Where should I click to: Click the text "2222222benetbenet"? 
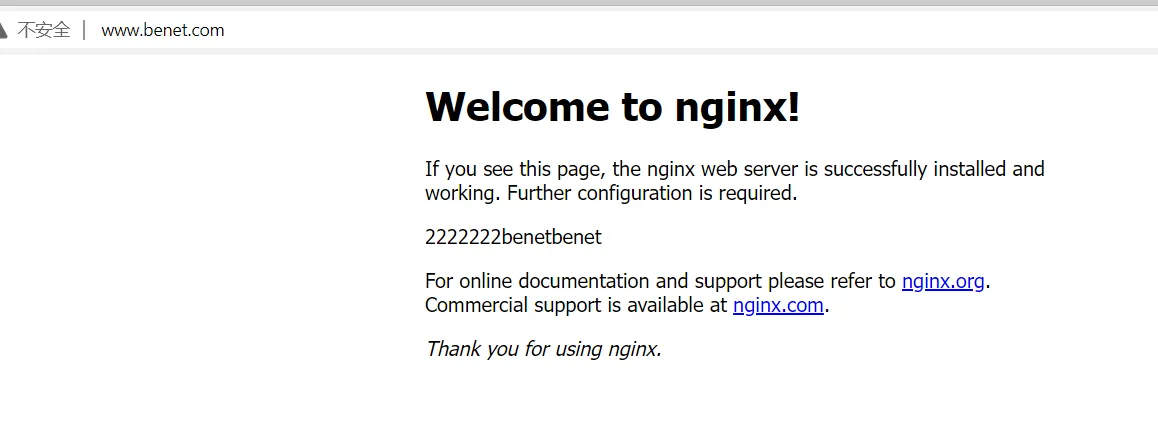pos(513,237)
